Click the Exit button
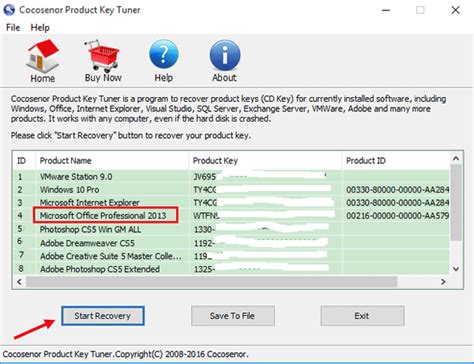 [x=362, y=316]
